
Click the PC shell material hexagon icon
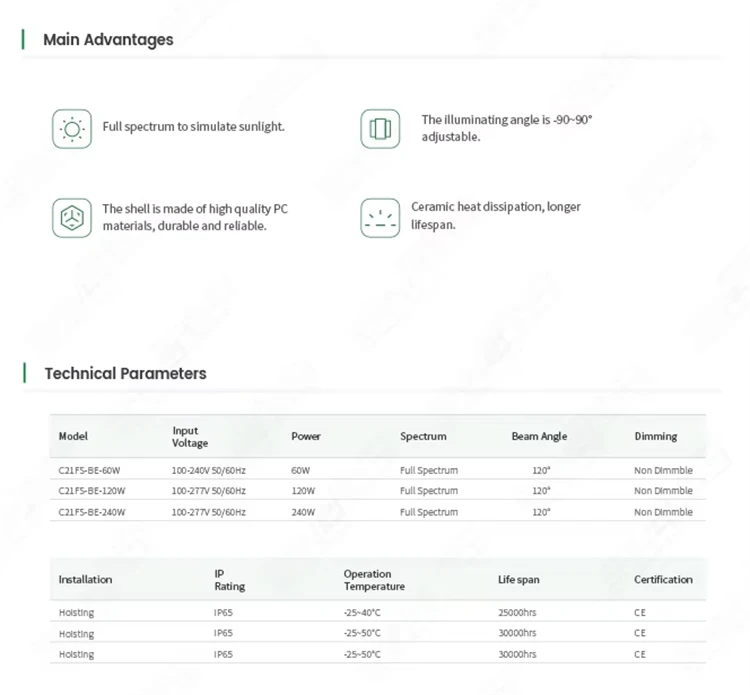(72, 218)
